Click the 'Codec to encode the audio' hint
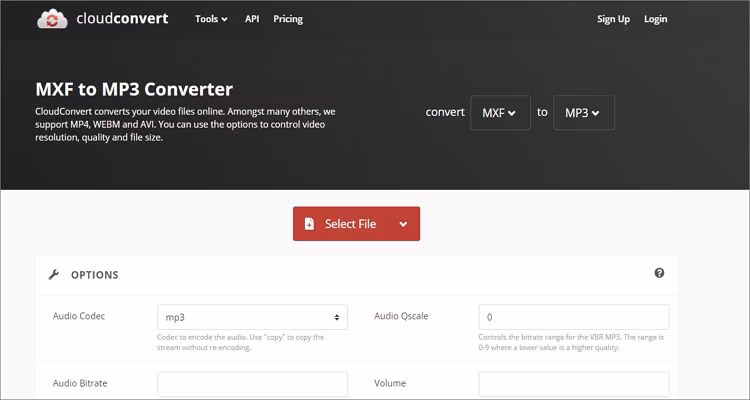750x400 pixels. click(241, 342)
